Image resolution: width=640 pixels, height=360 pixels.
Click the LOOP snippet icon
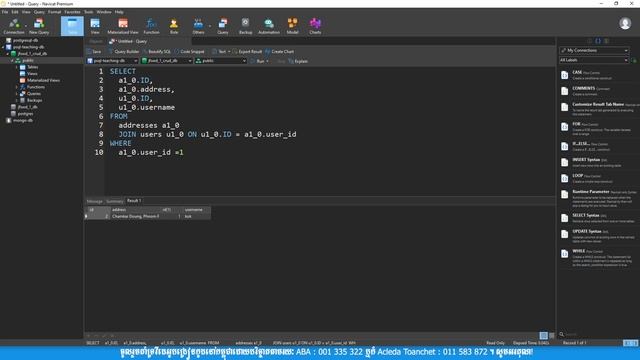[564, 178]
